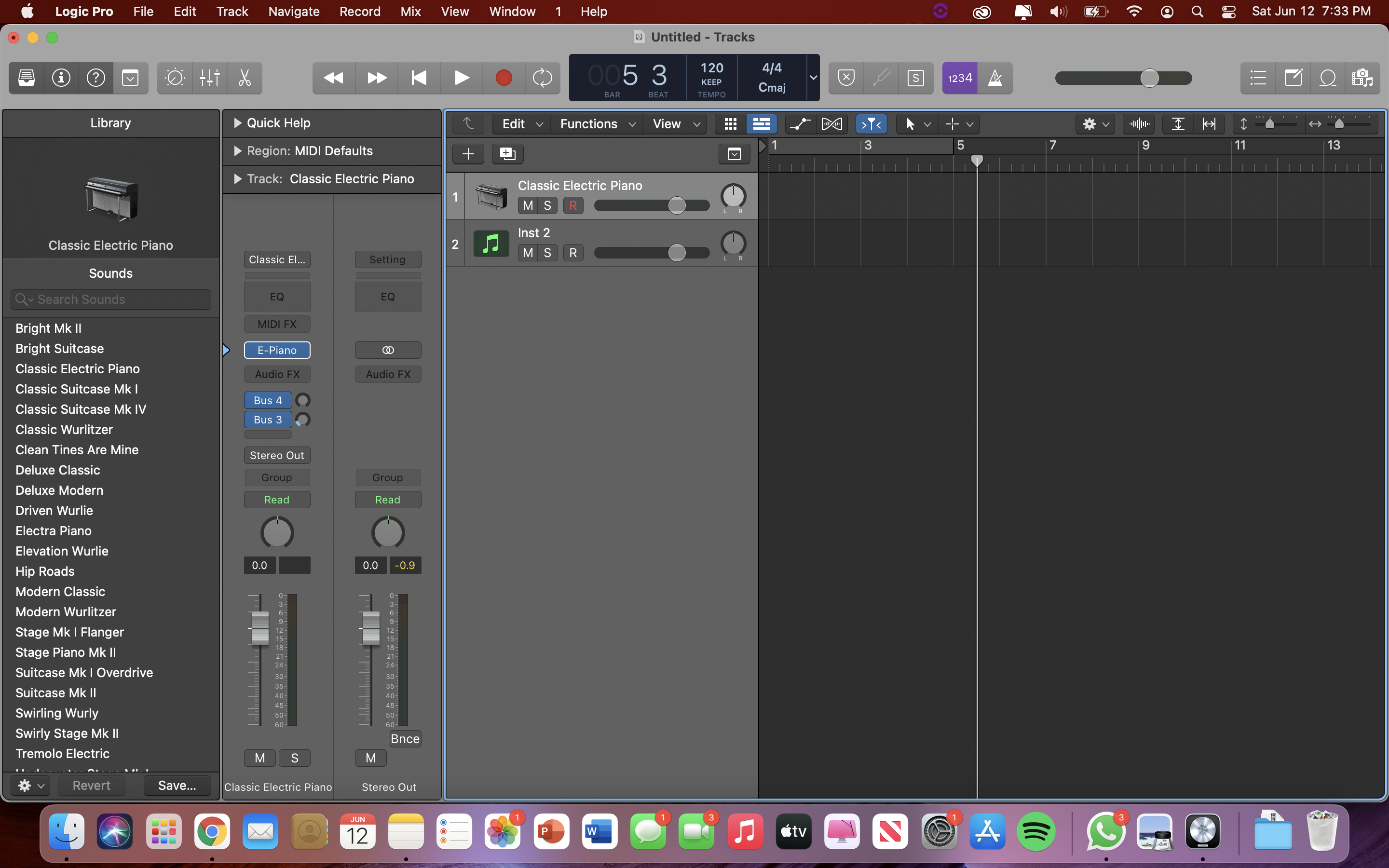This screenshot has width=1389, height=868.
Task: Collapse the Region: MIDI Defaults section
Action: coord(237,151)
